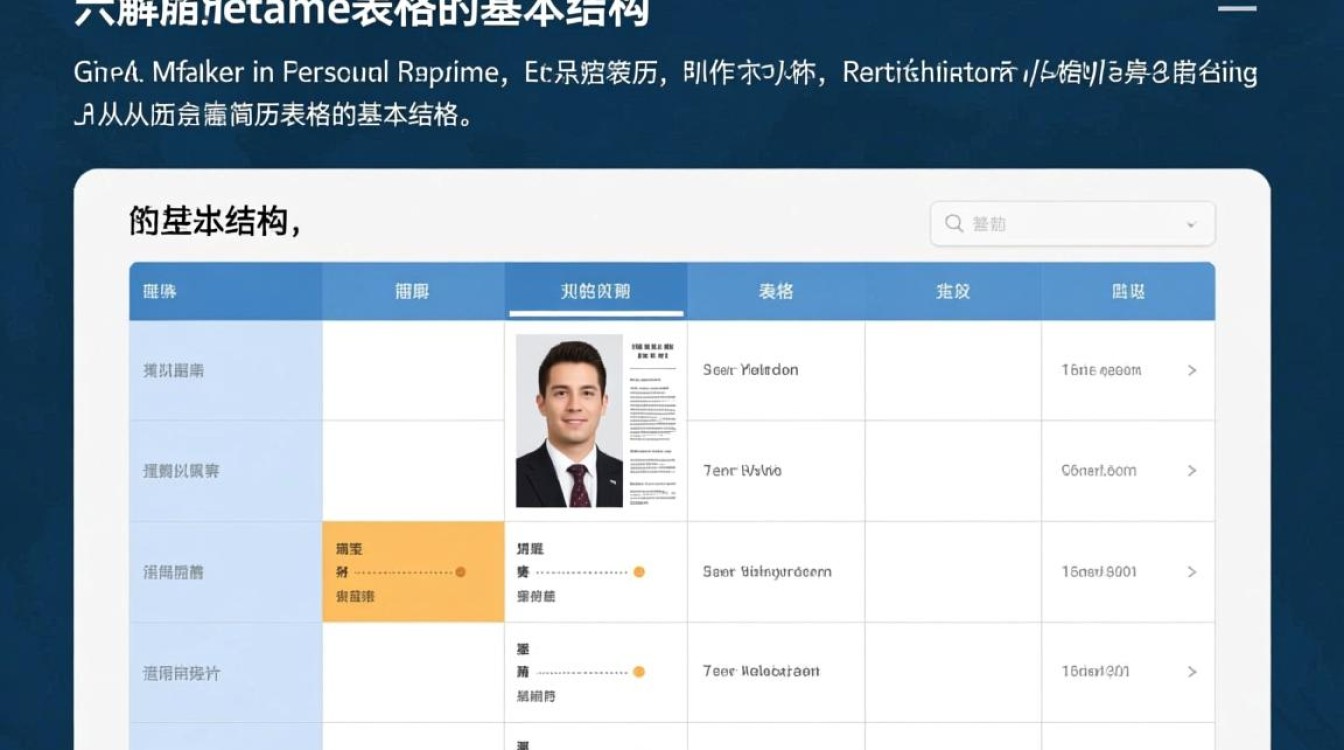Focus the search input field above the table
This screenshot has height=750, width=1344.
click(x=1072, y=224)
